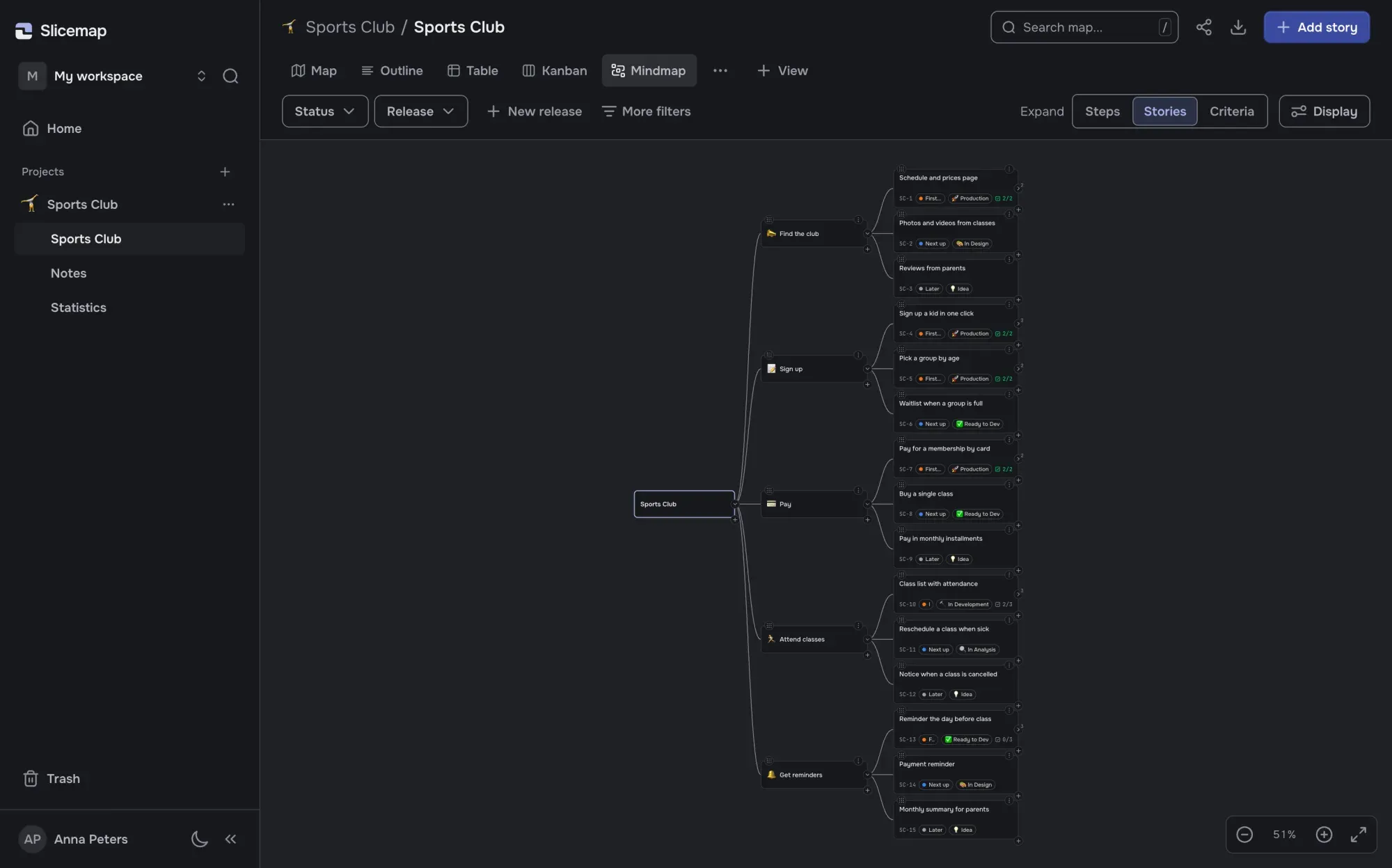Zoom in with plus icon
1392x868 pixels.
[1324, 834]
